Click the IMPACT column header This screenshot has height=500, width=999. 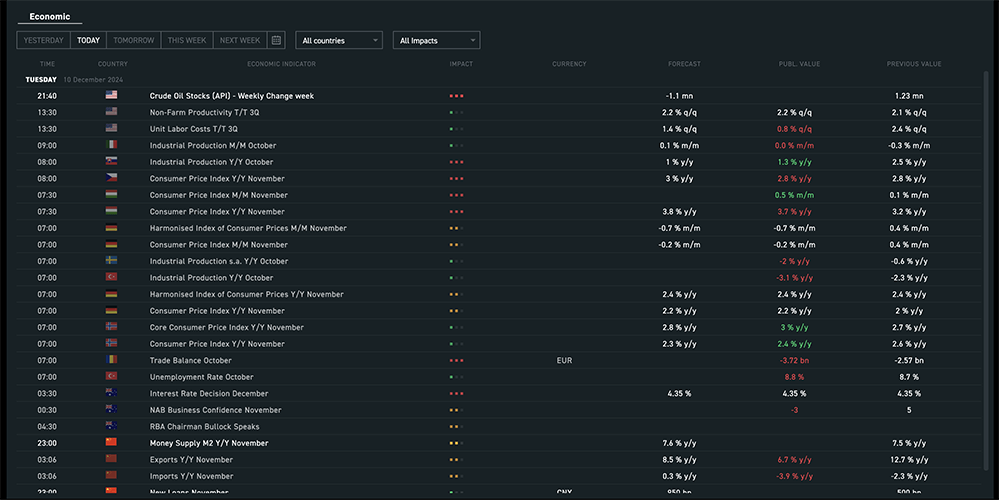click(461, 64)
